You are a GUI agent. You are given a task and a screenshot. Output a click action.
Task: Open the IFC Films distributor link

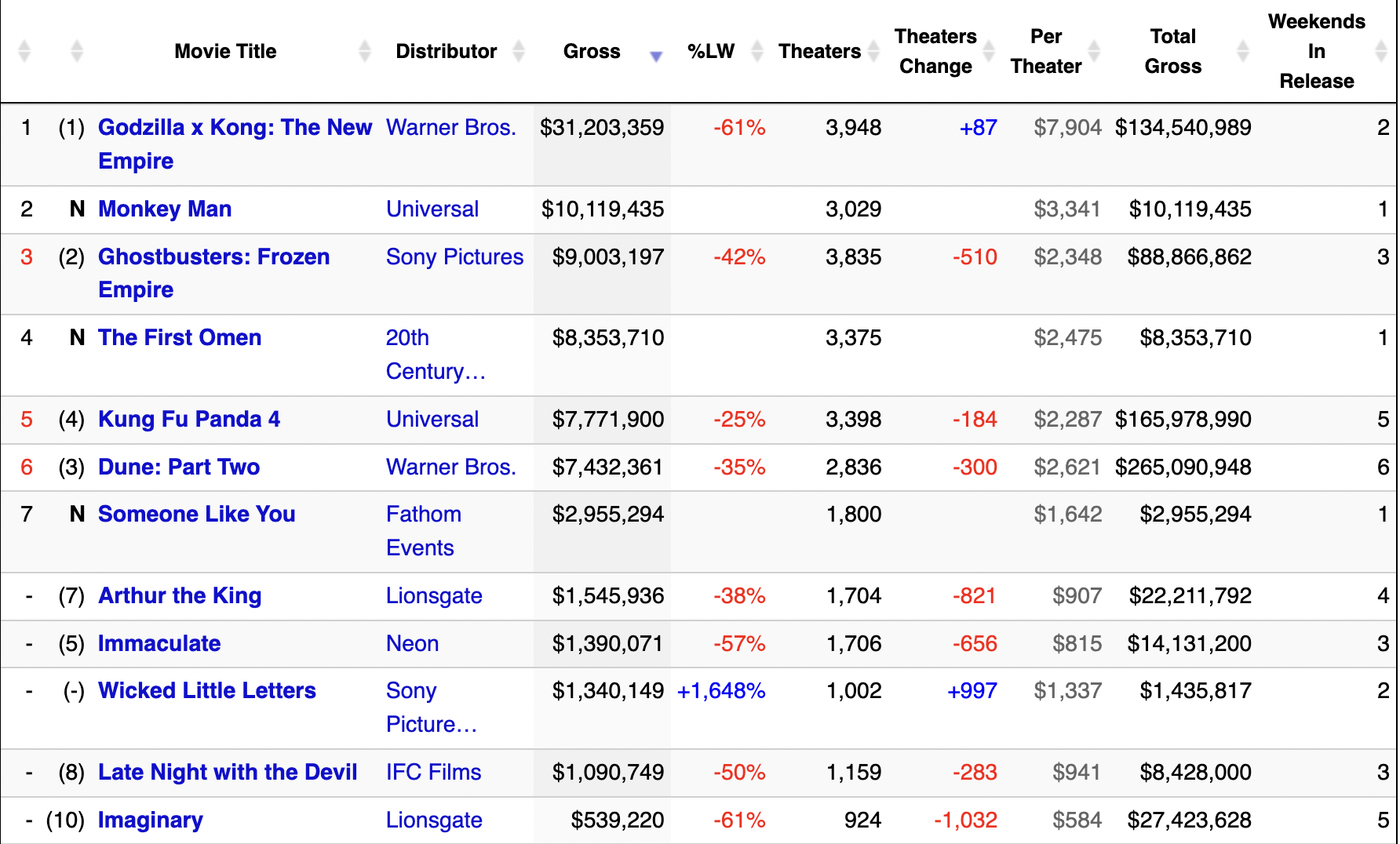pos(433,772)
